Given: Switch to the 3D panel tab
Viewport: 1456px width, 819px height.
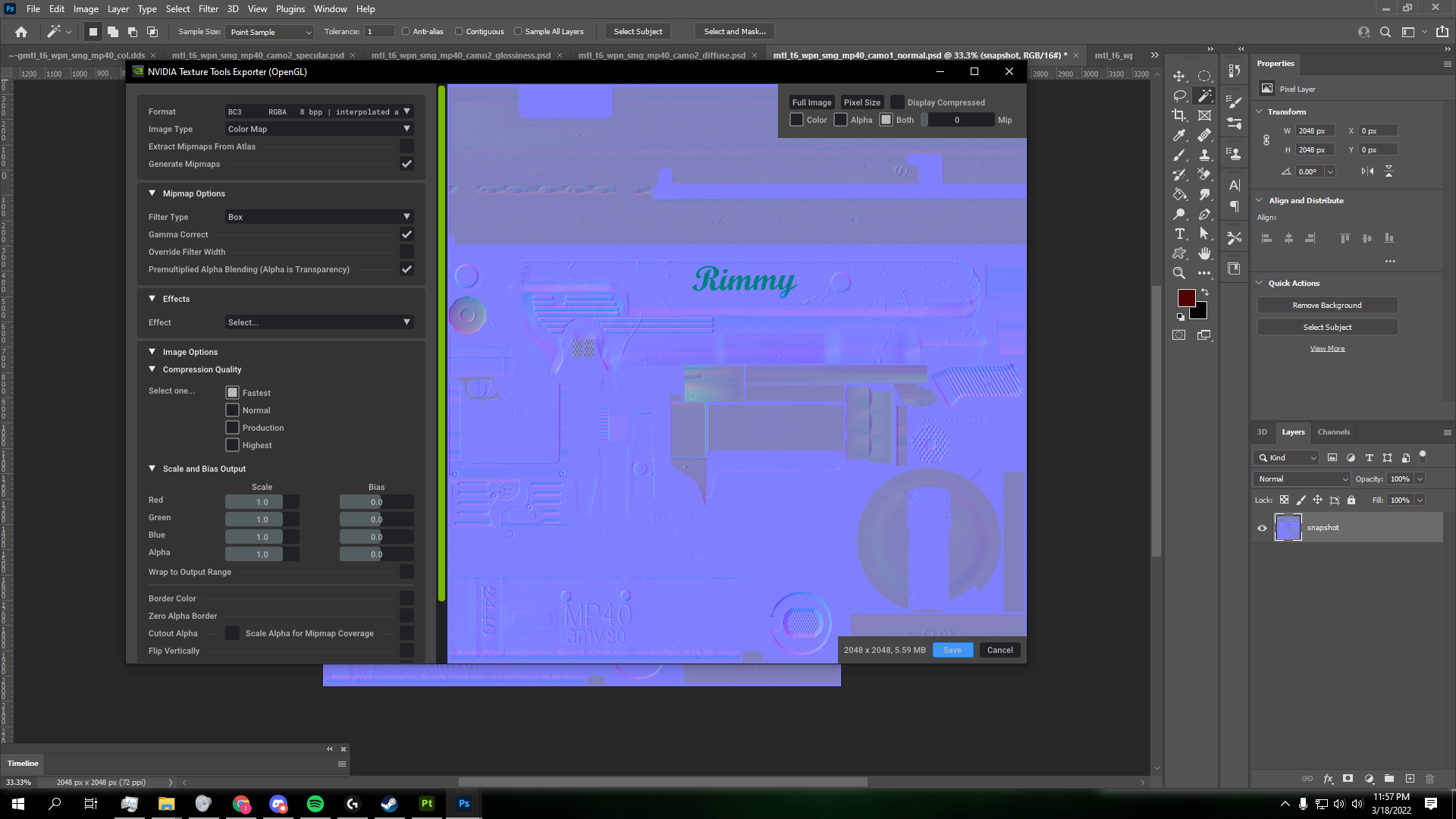Looking at the screenshot, I should 1262,432.
